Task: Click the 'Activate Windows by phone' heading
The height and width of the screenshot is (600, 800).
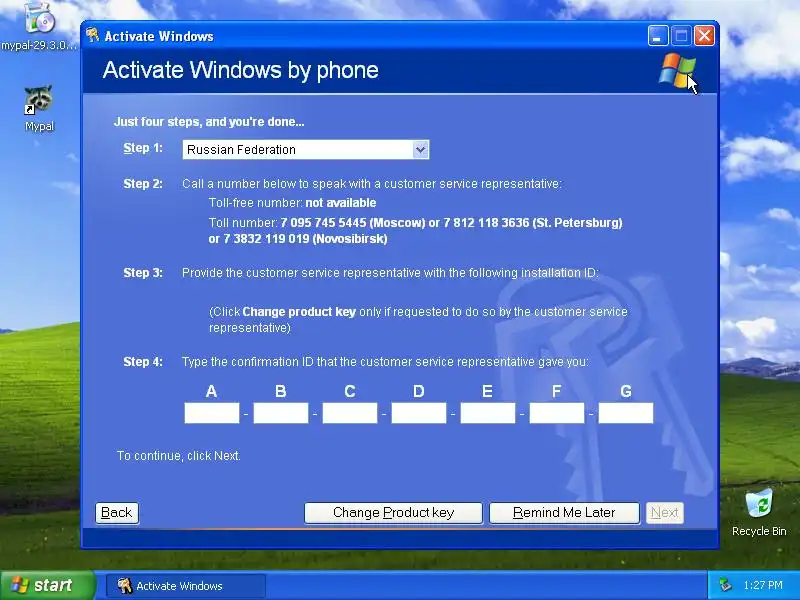Action: tap(241, 70)
